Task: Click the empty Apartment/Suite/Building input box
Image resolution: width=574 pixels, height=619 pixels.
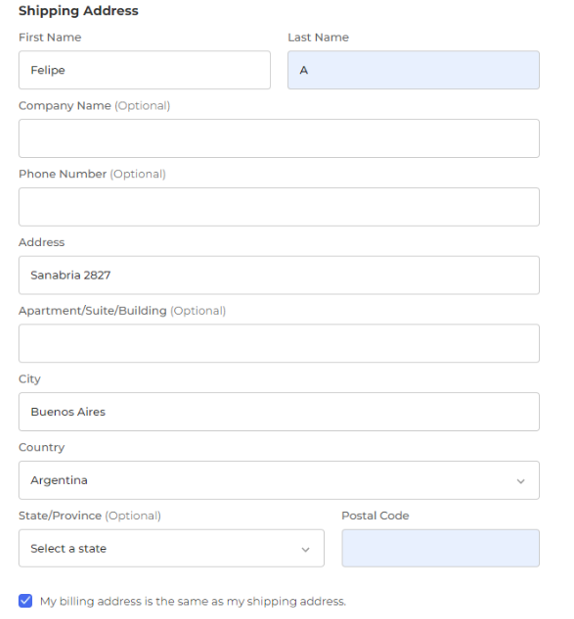Action: tap(279, 343)
